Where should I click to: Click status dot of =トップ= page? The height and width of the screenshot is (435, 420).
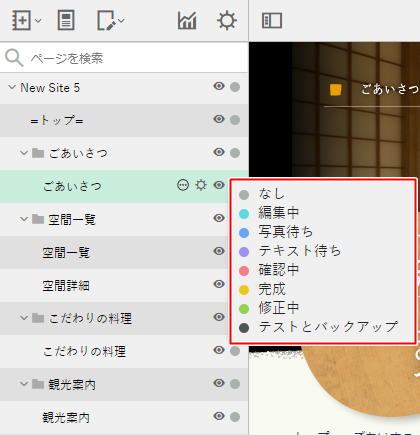click(x=235, y=120)
